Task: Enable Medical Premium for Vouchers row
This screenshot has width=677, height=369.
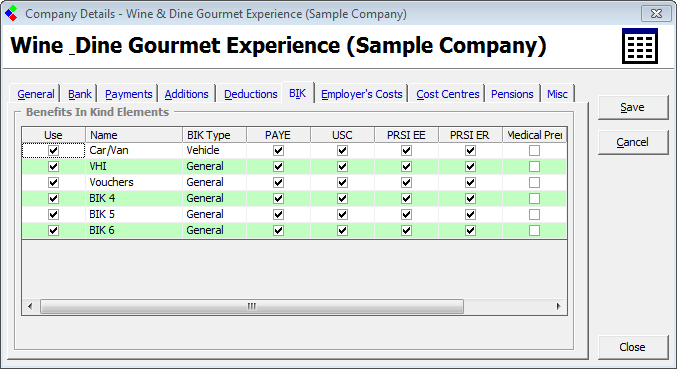Action: [535, 183]
